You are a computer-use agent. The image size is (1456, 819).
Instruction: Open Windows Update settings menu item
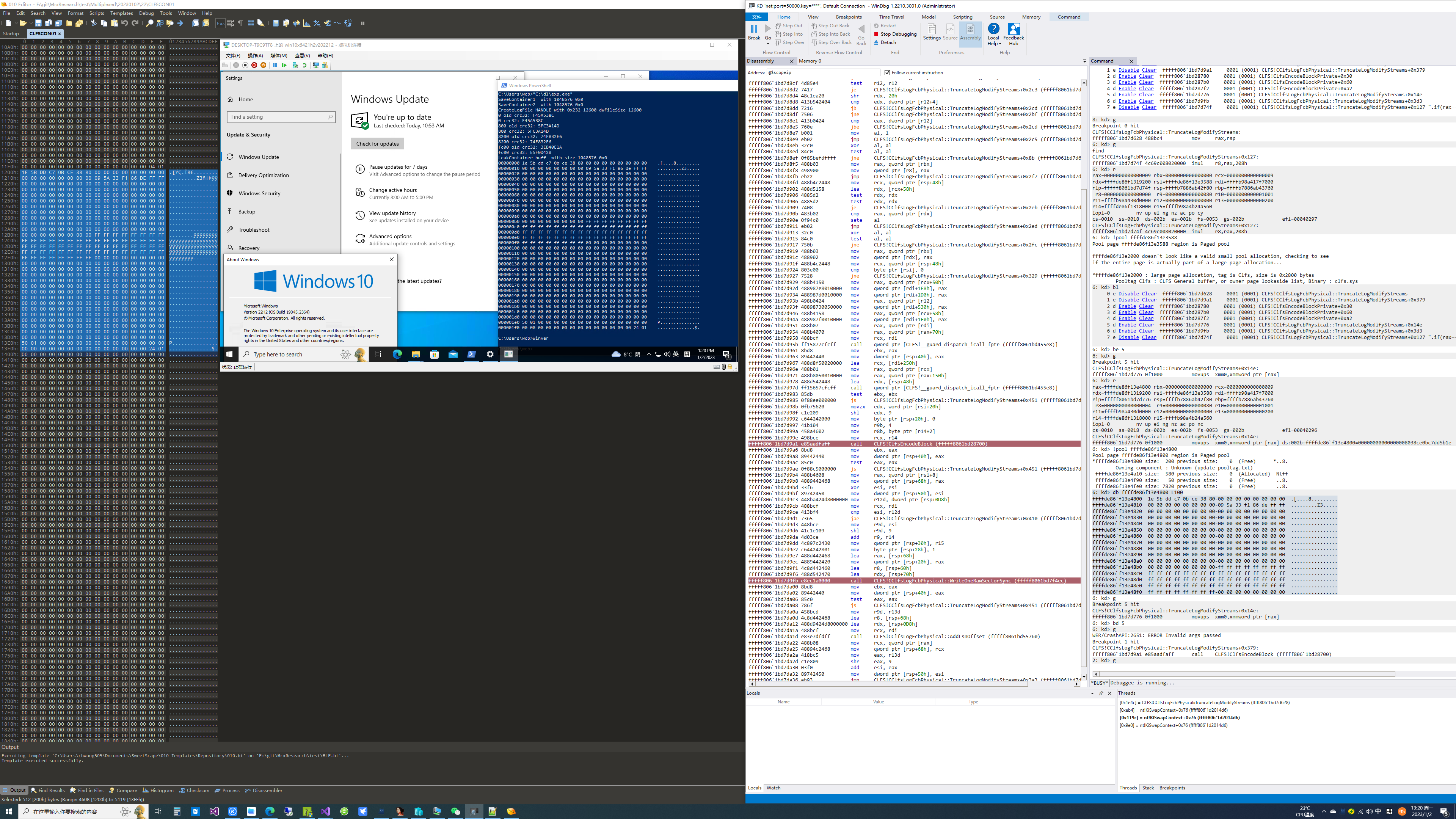click(258, 157)
